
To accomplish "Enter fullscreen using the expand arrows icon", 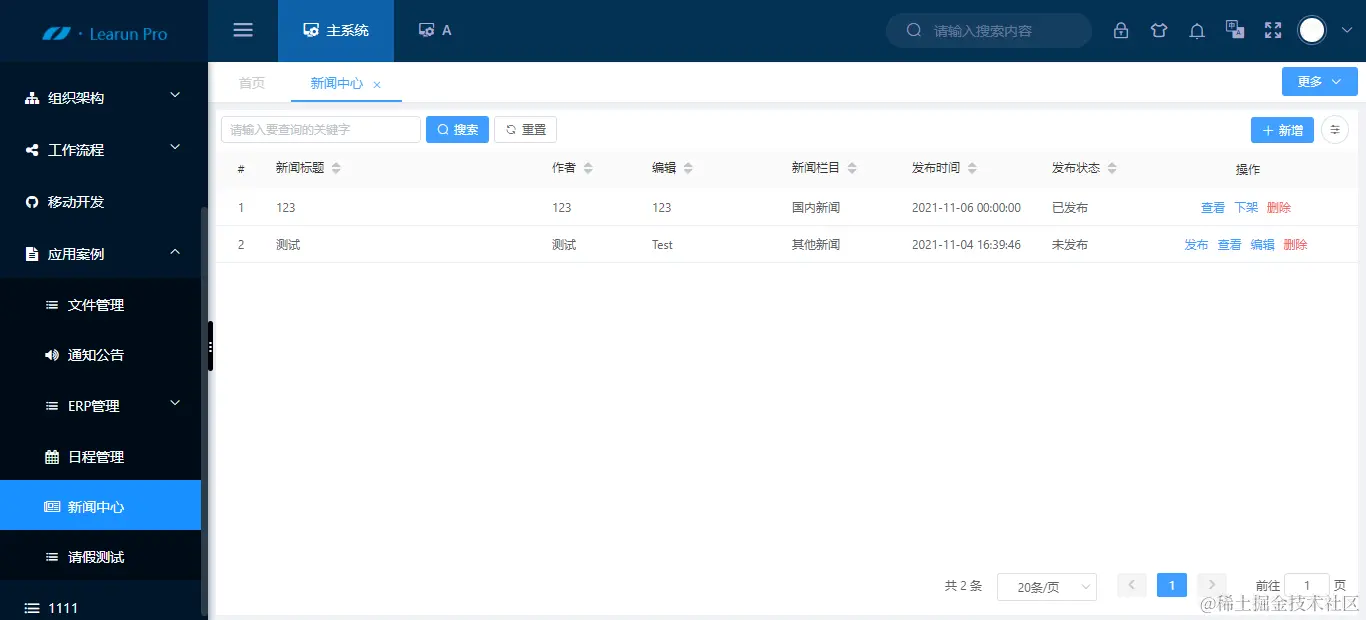I will (x=1272, y=30).
